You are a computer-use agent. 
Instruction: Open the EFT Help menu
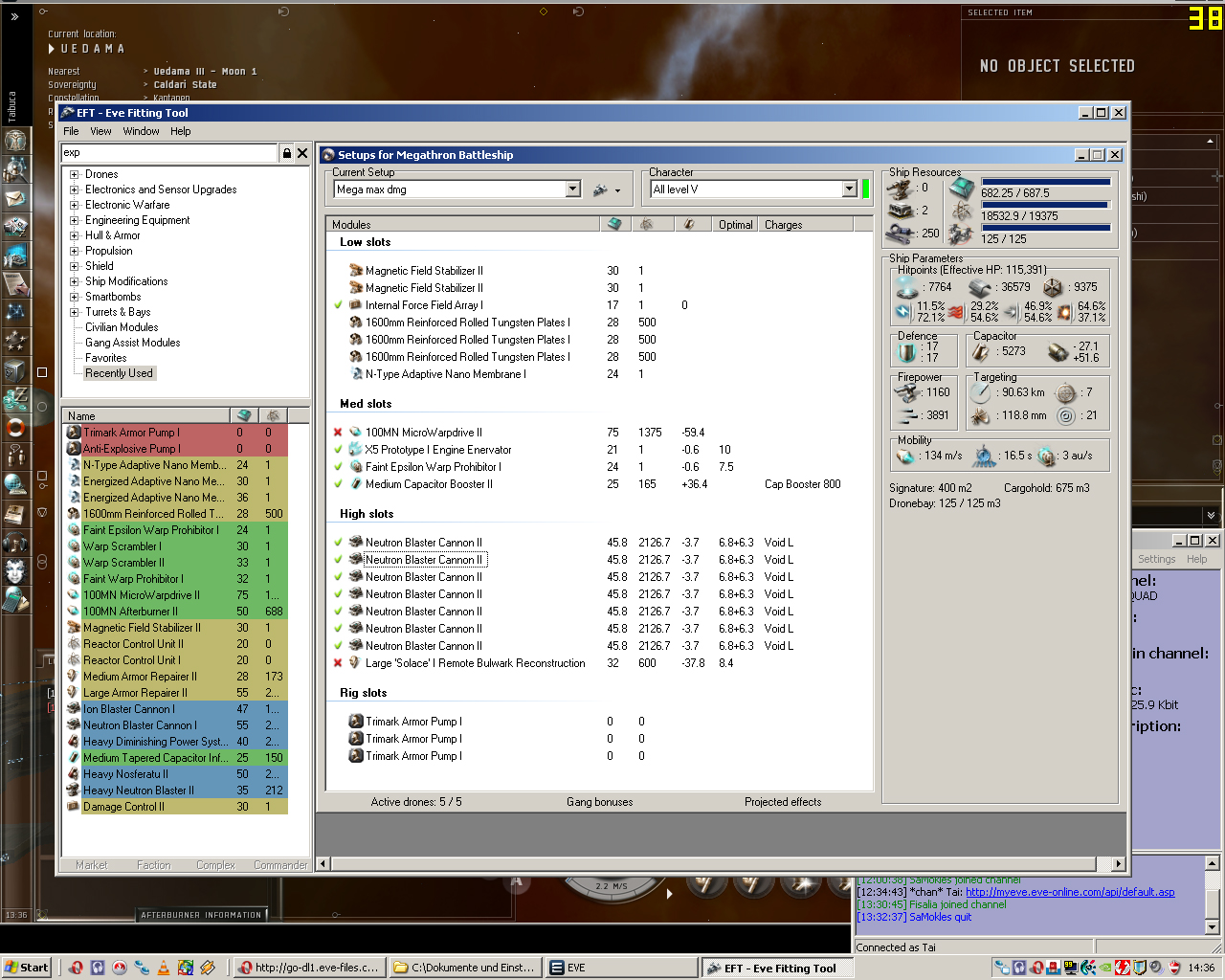pos(181,131)
